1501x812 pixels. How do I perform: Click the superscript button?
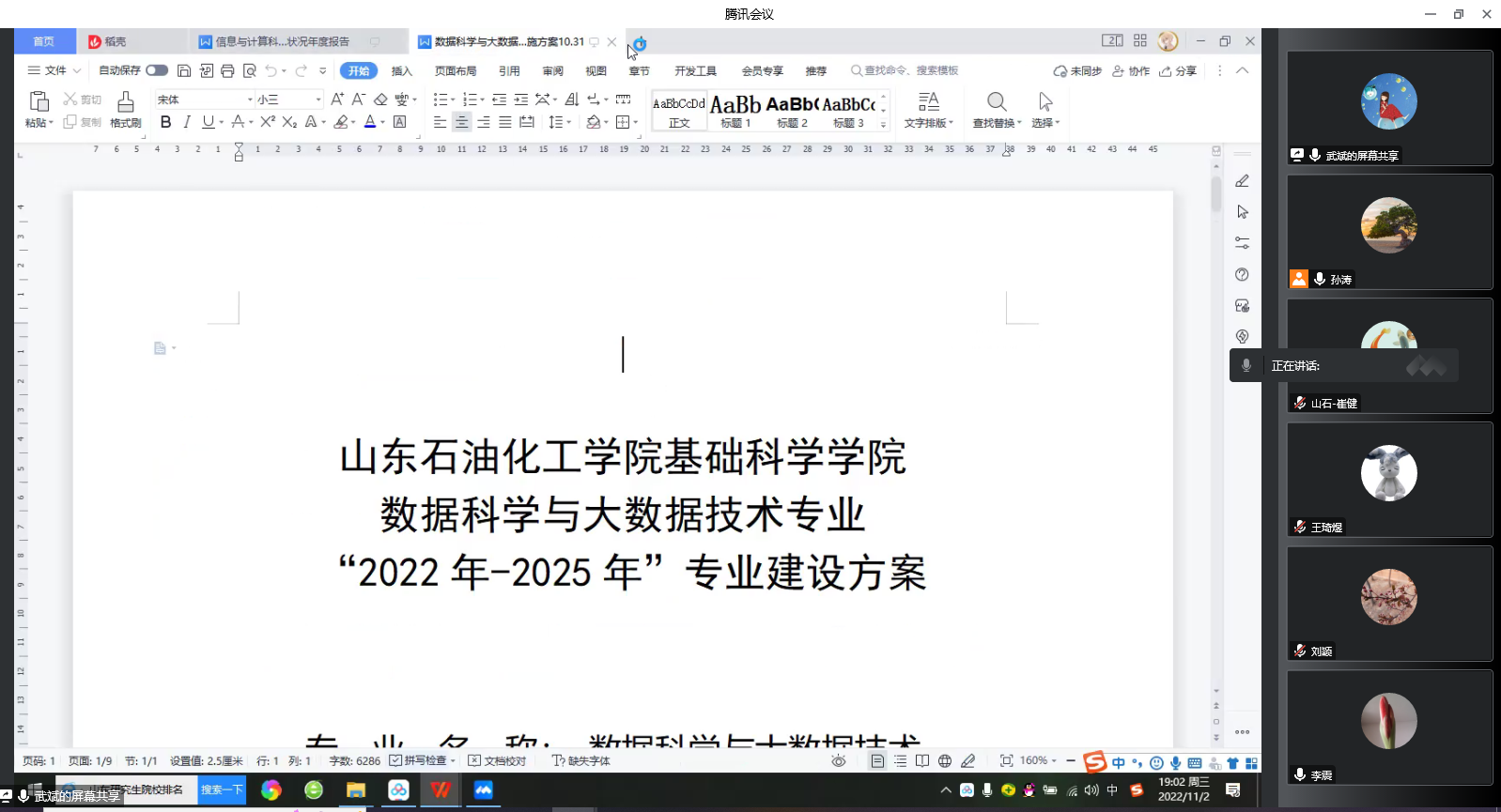[268, 122]
